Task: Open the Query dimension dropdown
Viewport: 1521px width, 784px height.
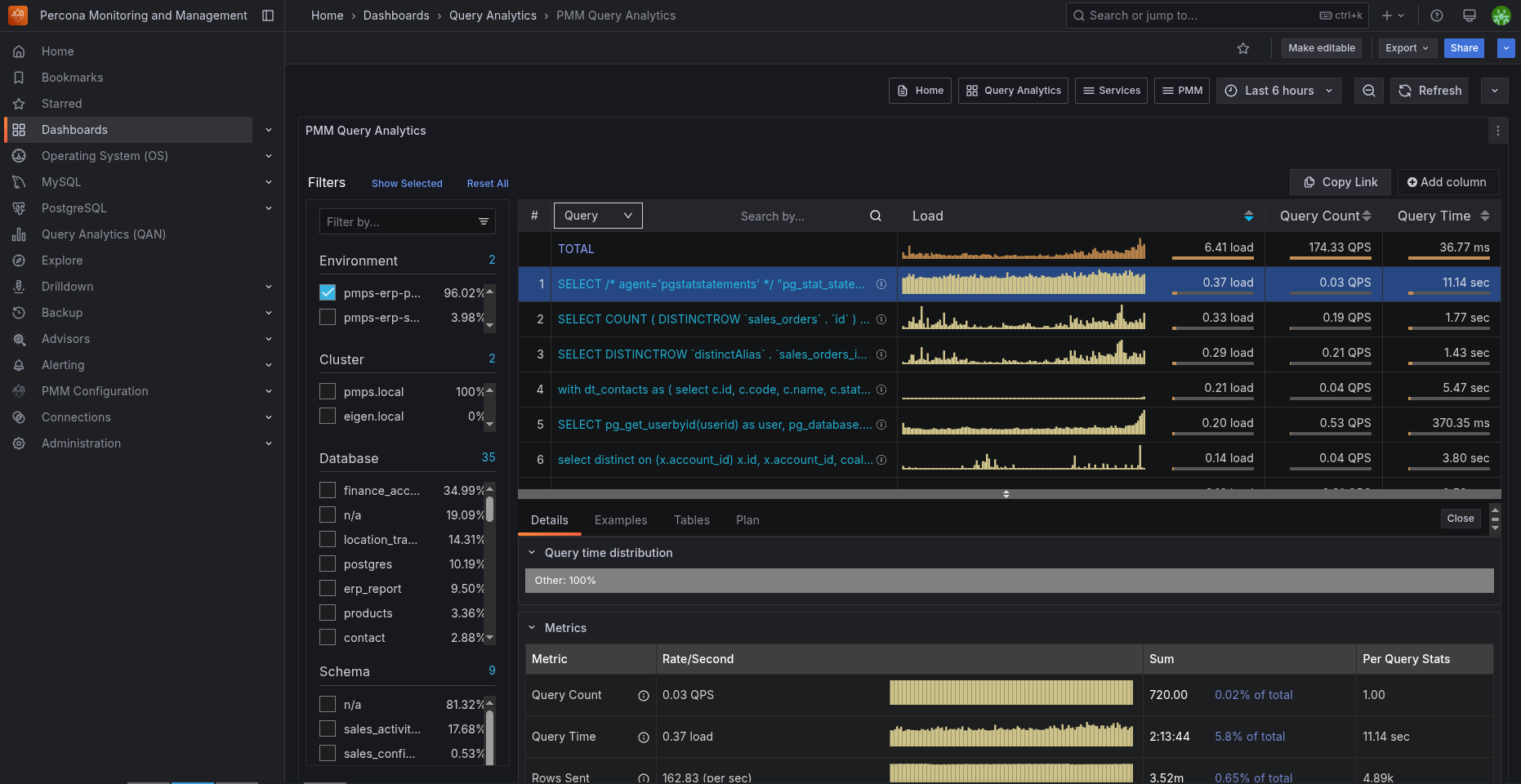Action: [x=598, y=216]
